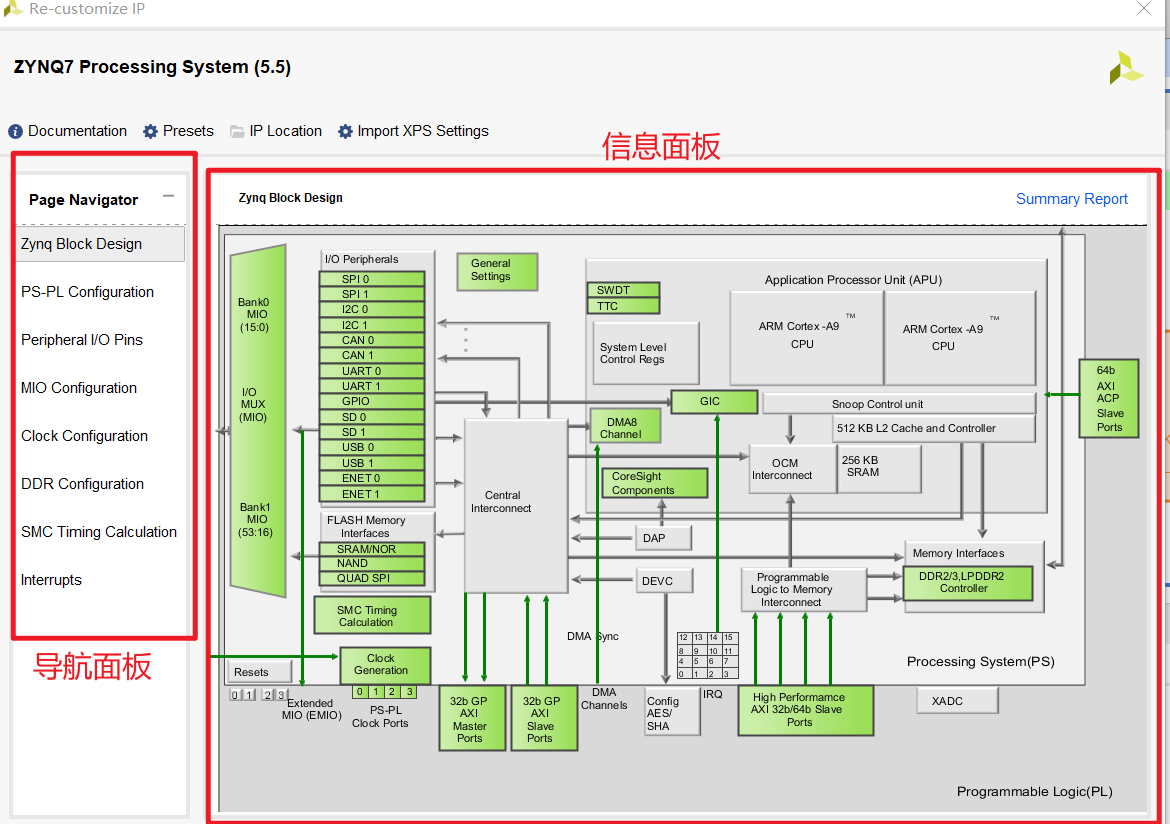Select the XADC block
The image size is (1170, 824).
(x=956, y=700)
